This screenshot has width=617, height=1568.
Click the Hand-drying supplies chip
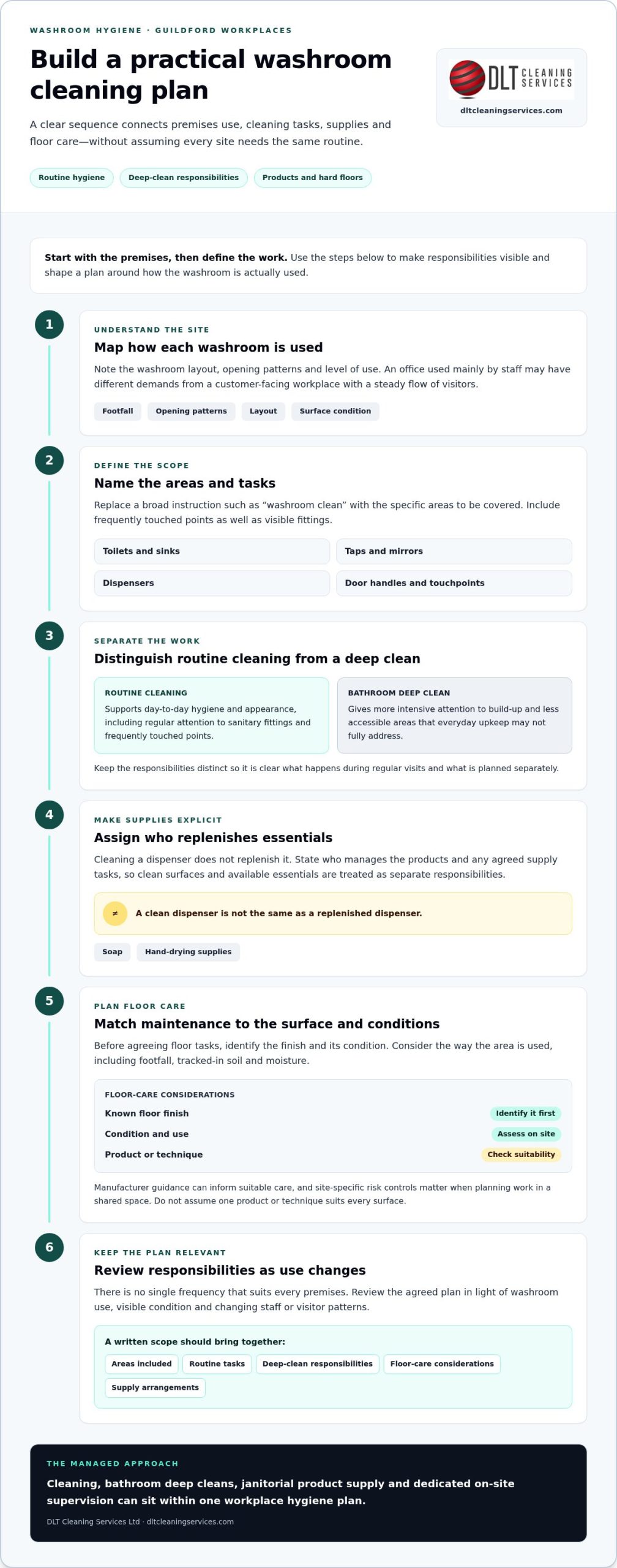click(189, 952)
